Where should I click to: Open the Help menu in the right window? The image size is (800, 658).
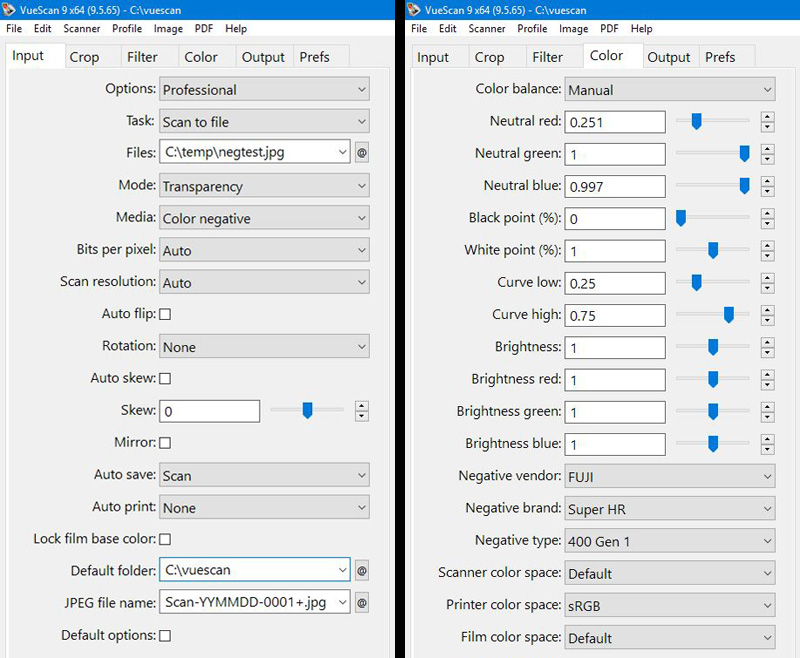point(641,29)
